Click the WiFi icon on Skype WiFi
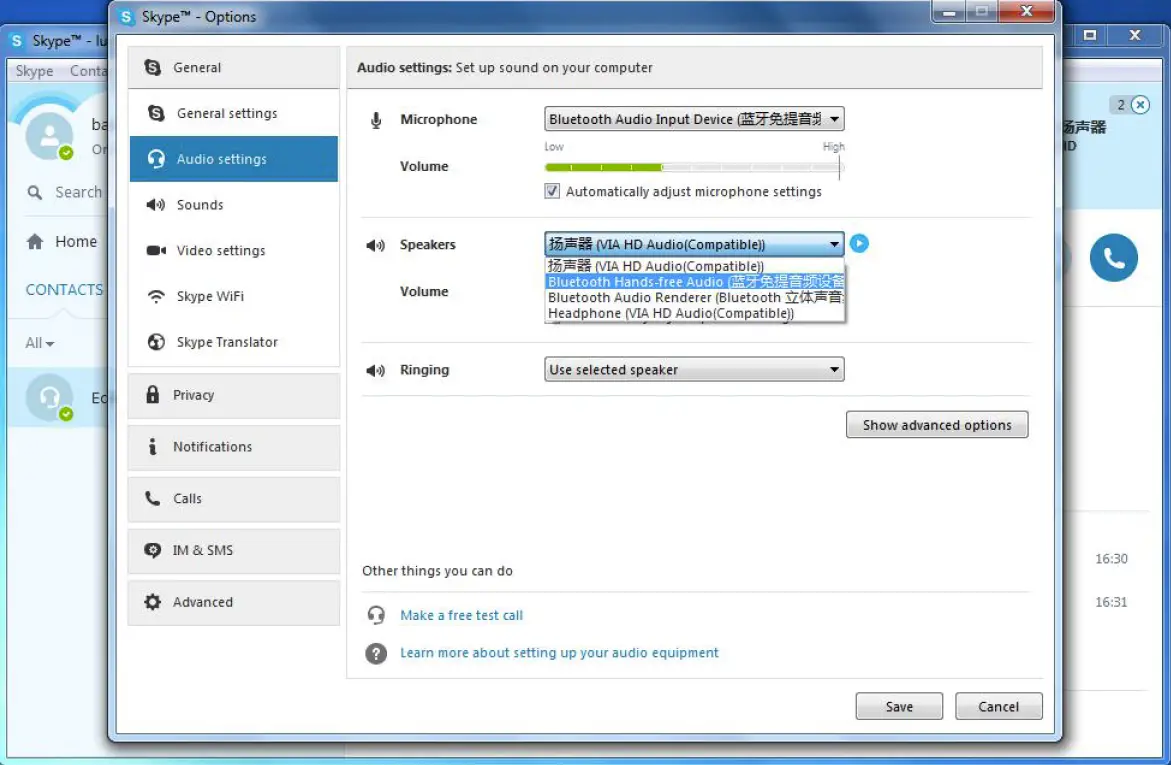The width and height of the screenshot is (1171, 765). click(x=156, y=297)
